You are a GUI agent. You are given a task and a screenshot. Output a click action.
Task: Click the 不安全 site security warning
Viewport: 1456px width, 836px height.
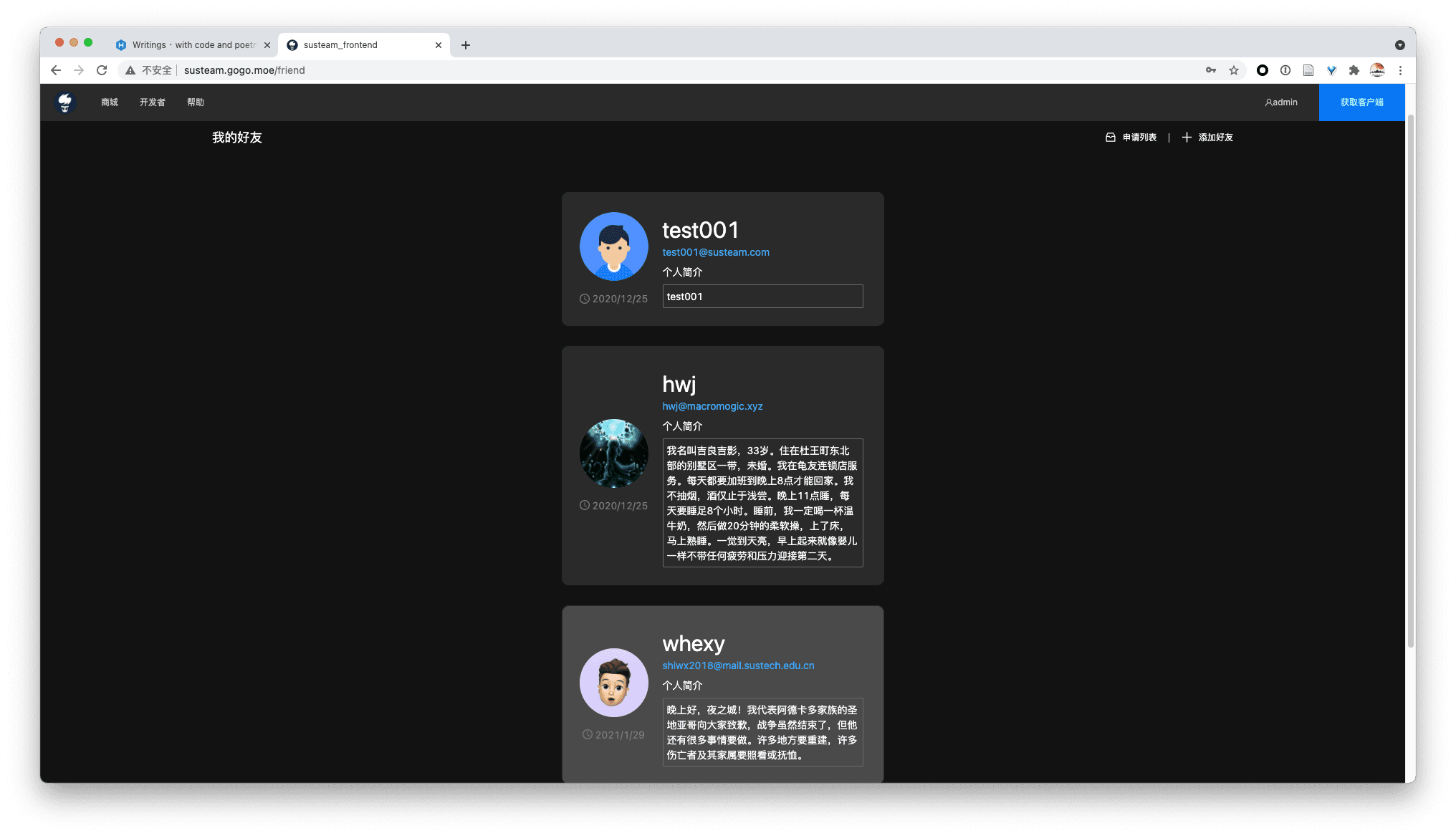tap(149, 70)
